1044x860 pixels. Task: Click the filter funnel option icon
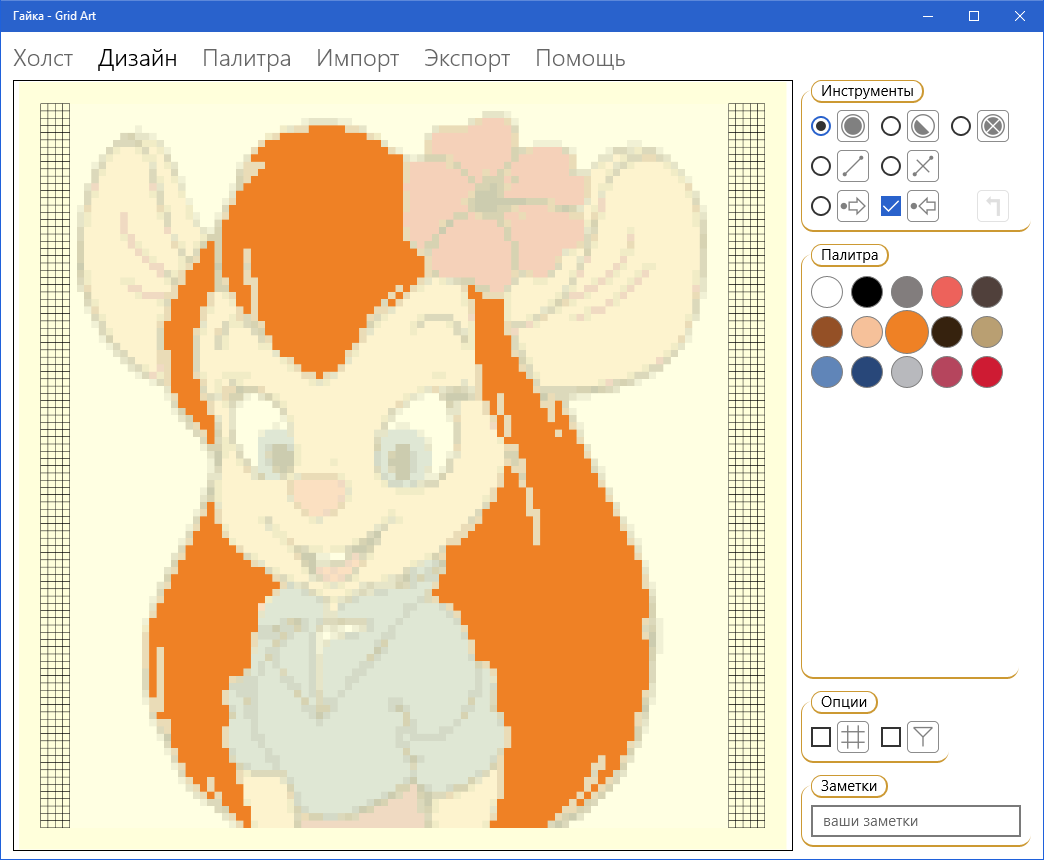tap(923, 737)
